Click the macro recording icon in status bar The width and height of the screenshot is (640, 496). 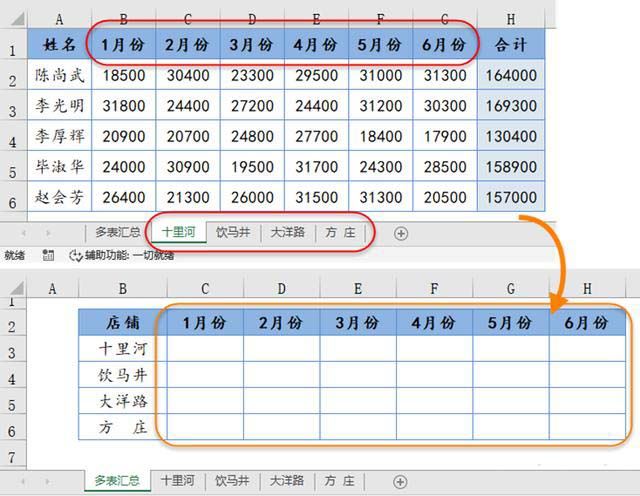[x=48, y=256]
